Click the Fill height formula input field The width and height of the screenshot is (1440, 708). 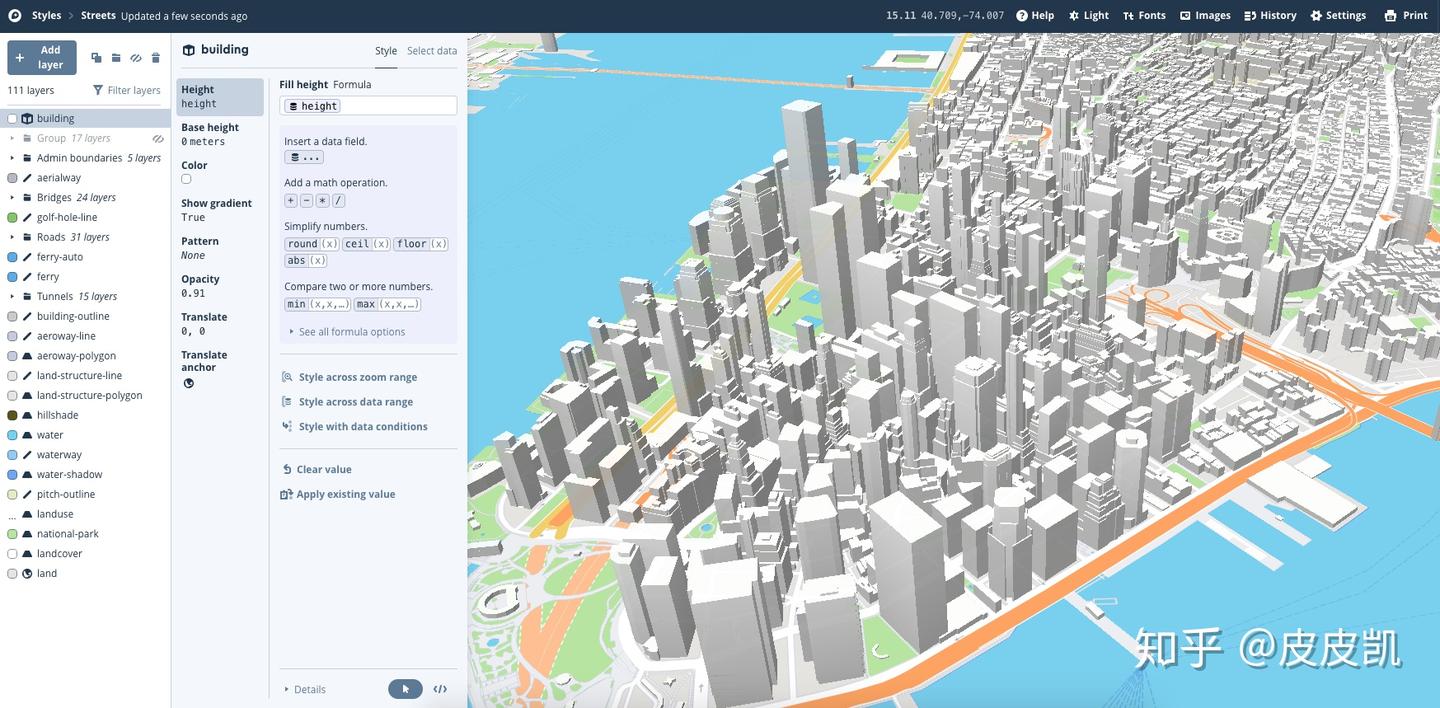coord(368,105)
